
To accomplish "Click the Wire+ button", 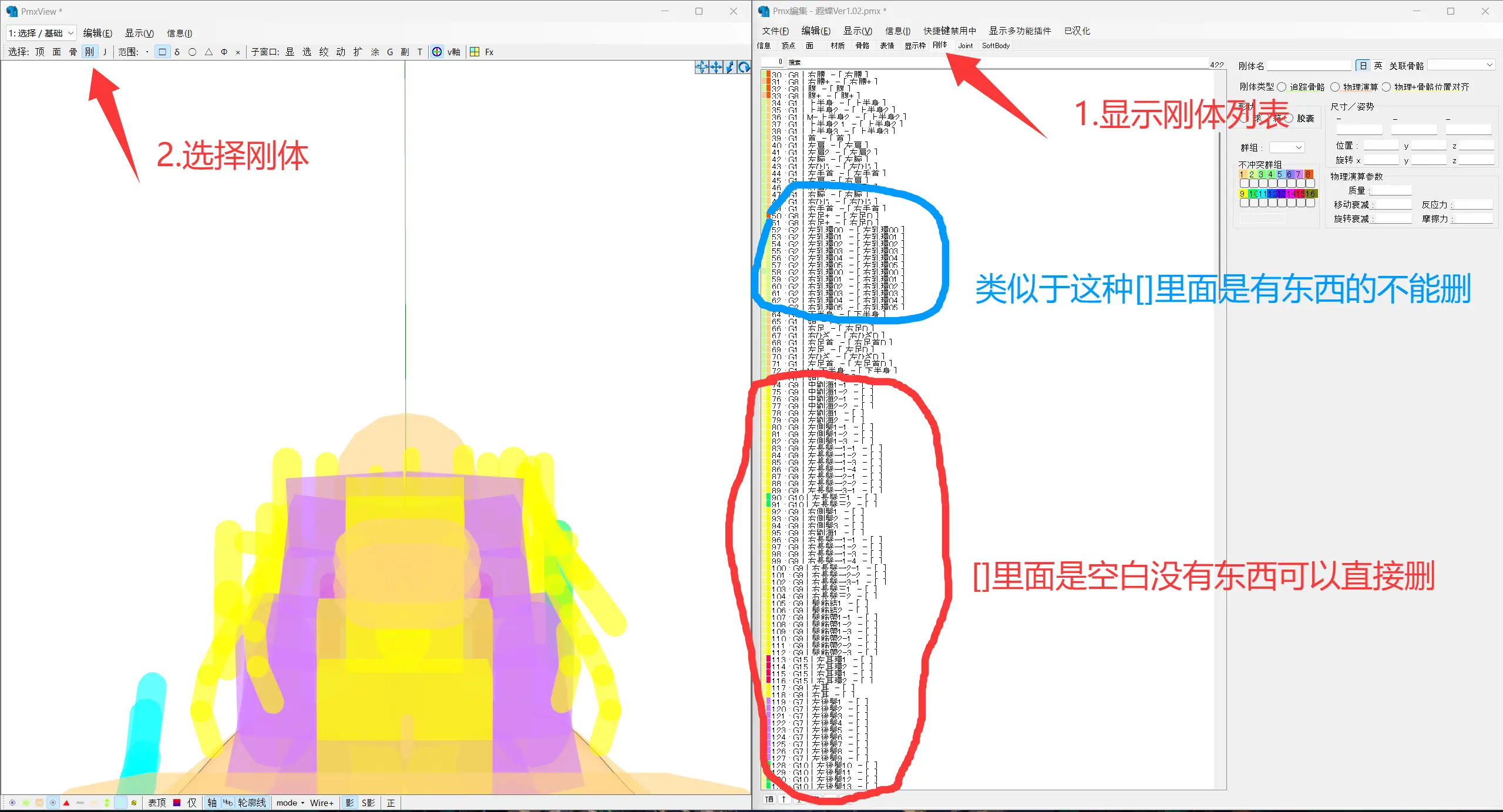I will click(x=321, y=803).
